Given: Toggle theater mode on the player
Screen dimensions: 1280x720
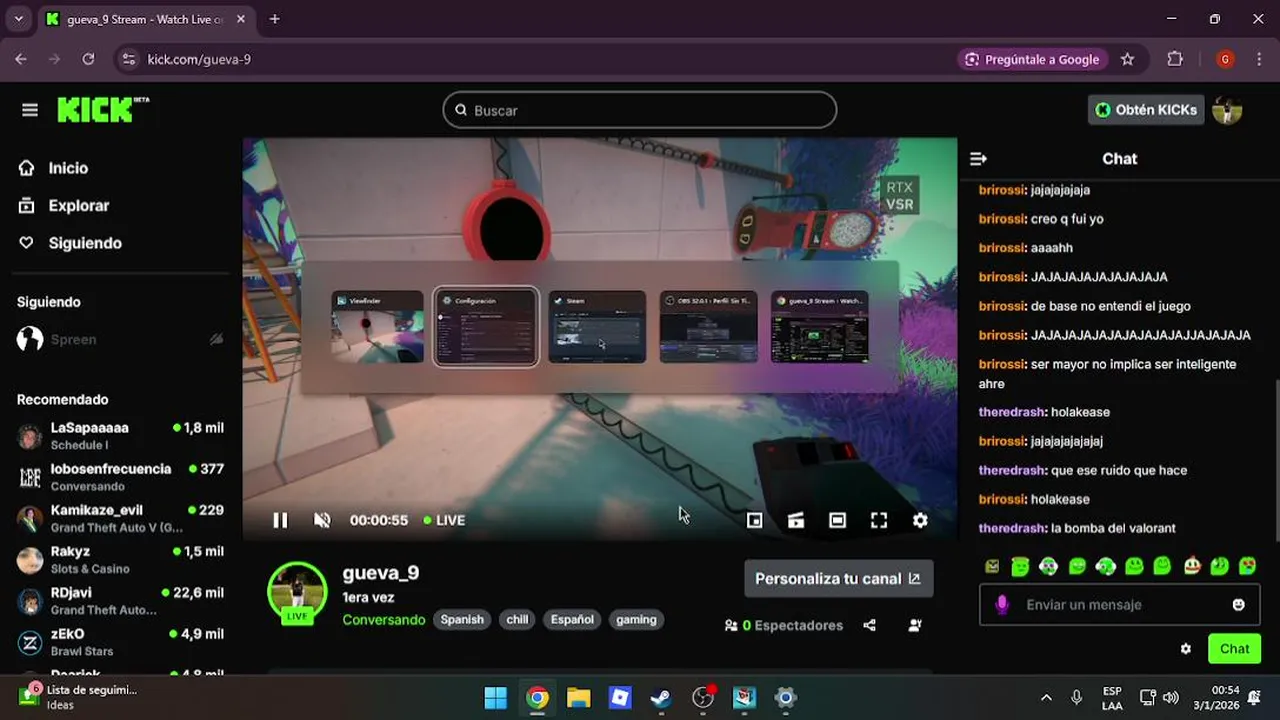Looking at the screenshot, I should point(838,520).
